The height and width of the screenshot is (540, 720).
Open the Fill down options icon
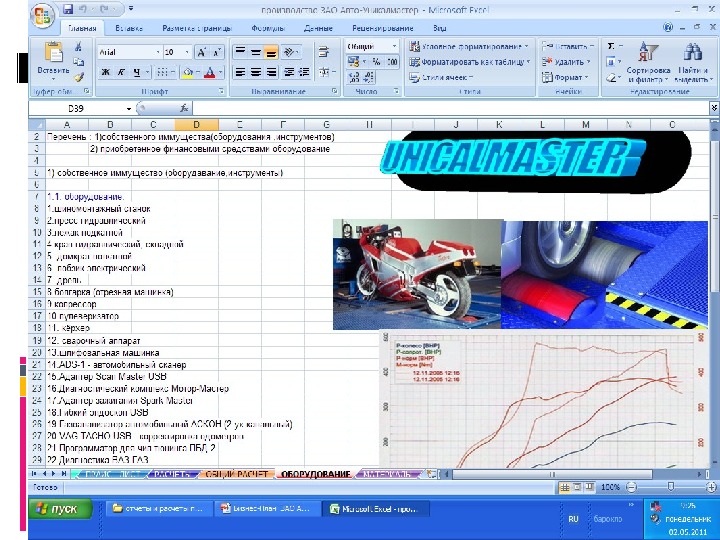pos(611,62)
